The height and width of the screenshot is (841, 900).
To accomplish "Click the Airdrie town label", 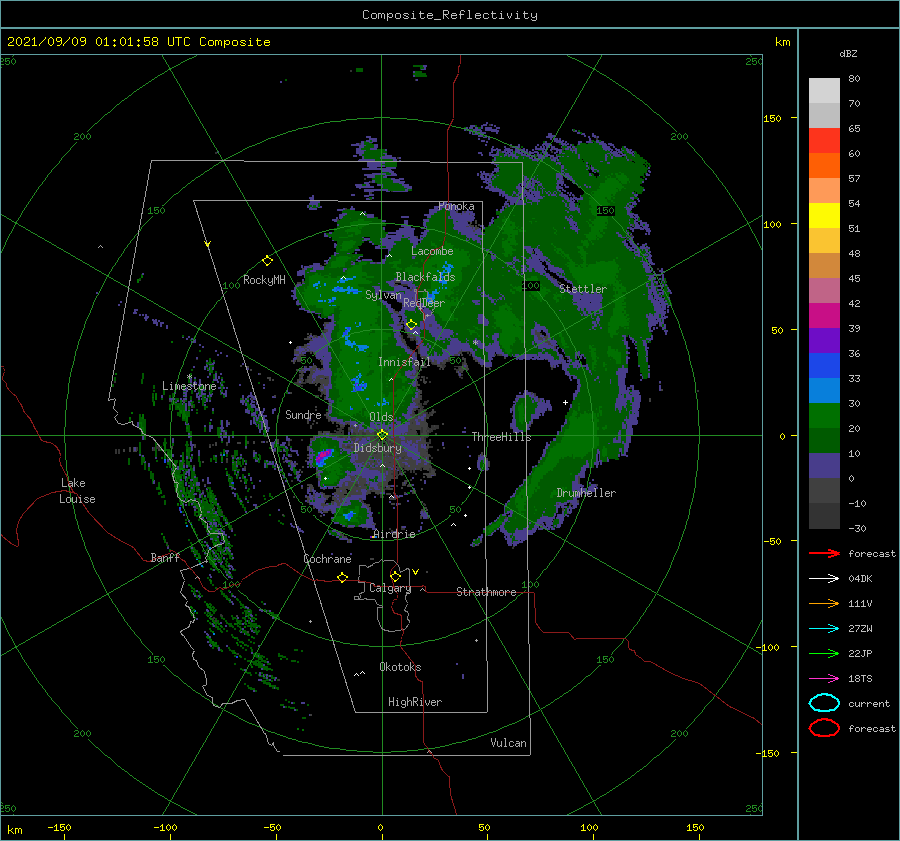I will coord(394,534).
